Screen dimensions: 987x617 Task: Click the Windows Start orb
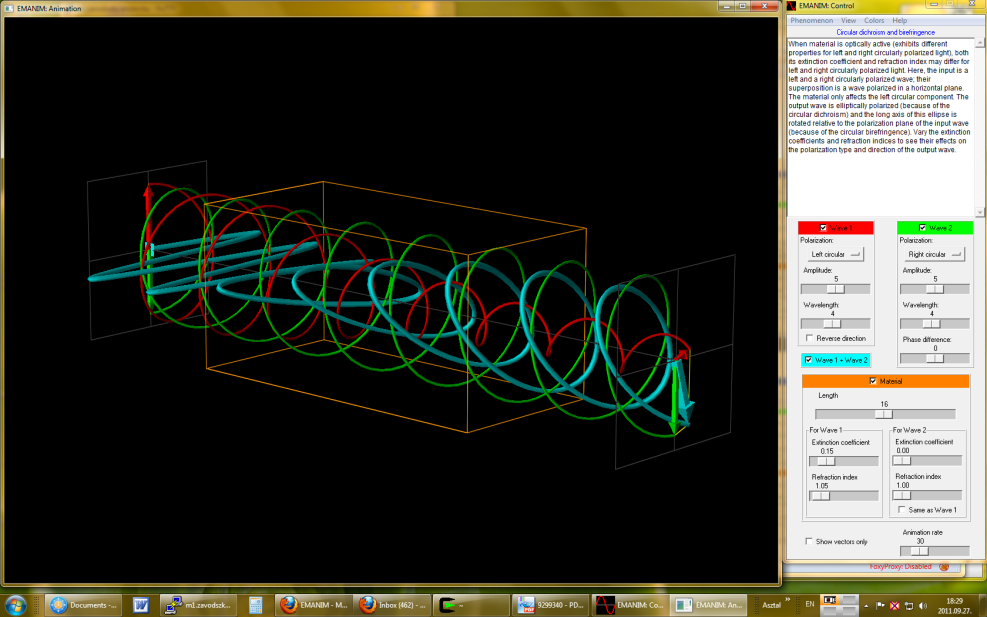click(17, 604)
